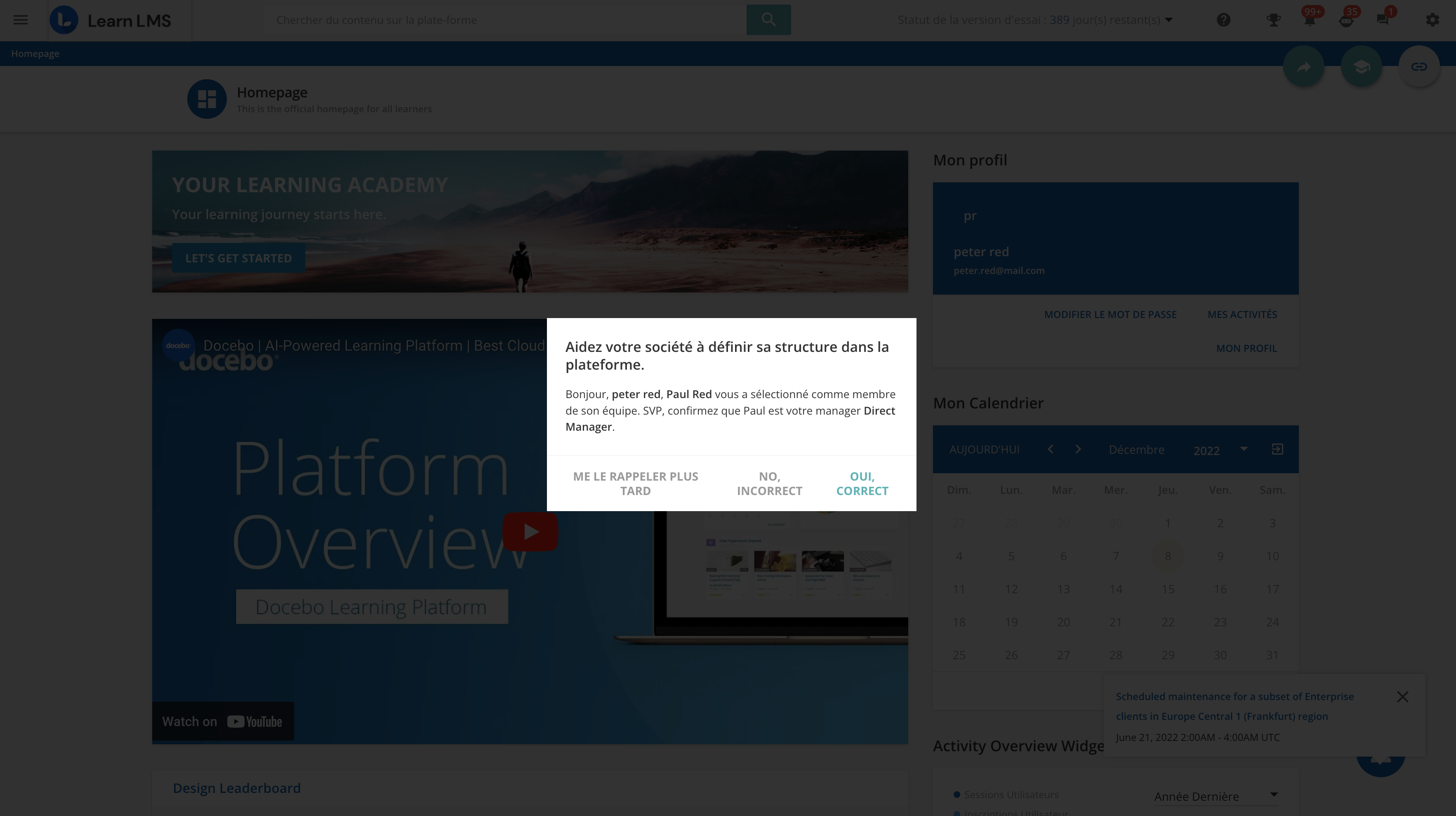
Task: Click the Décembre month label
Action: (1136, 450)
